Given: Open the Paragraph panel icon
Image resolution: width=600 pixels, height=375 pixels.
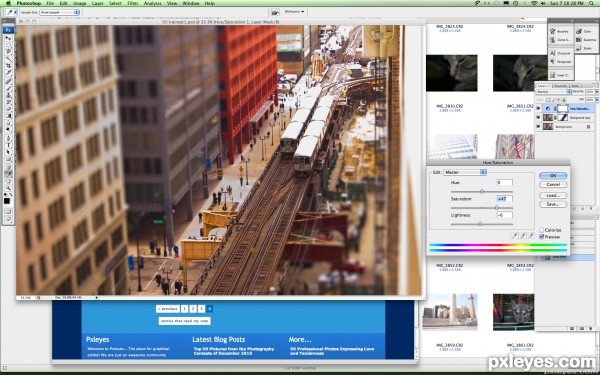Looking at the screenshot, I should (552, 62).
